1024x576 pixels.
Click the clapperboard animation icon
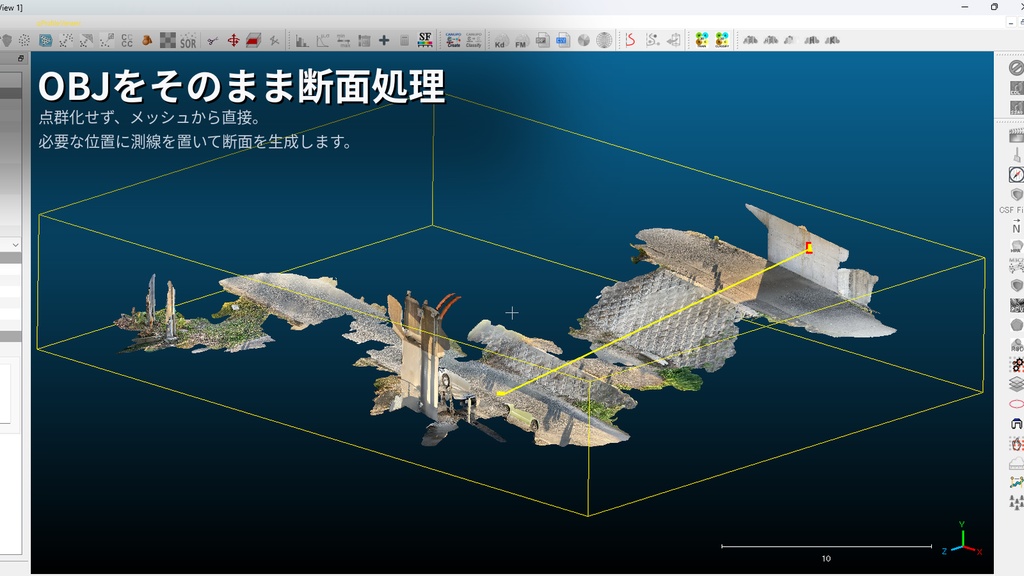(1016, 135)
